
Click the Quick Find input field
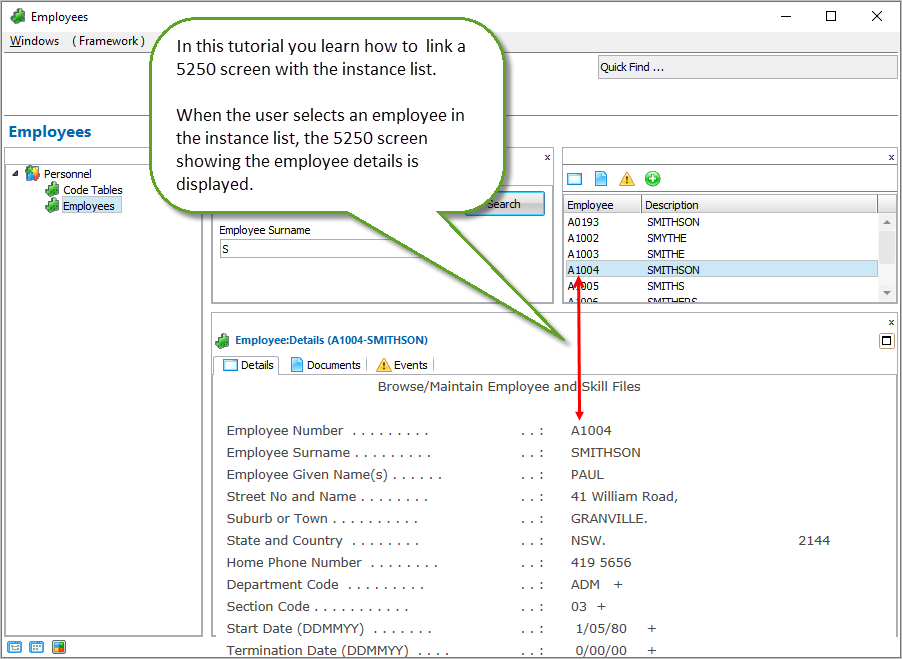coord(747,67)
